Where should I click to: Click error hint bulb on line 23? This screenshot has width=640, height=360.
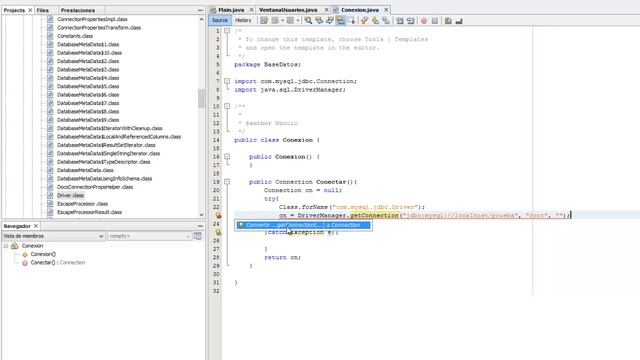click(218, 215)
